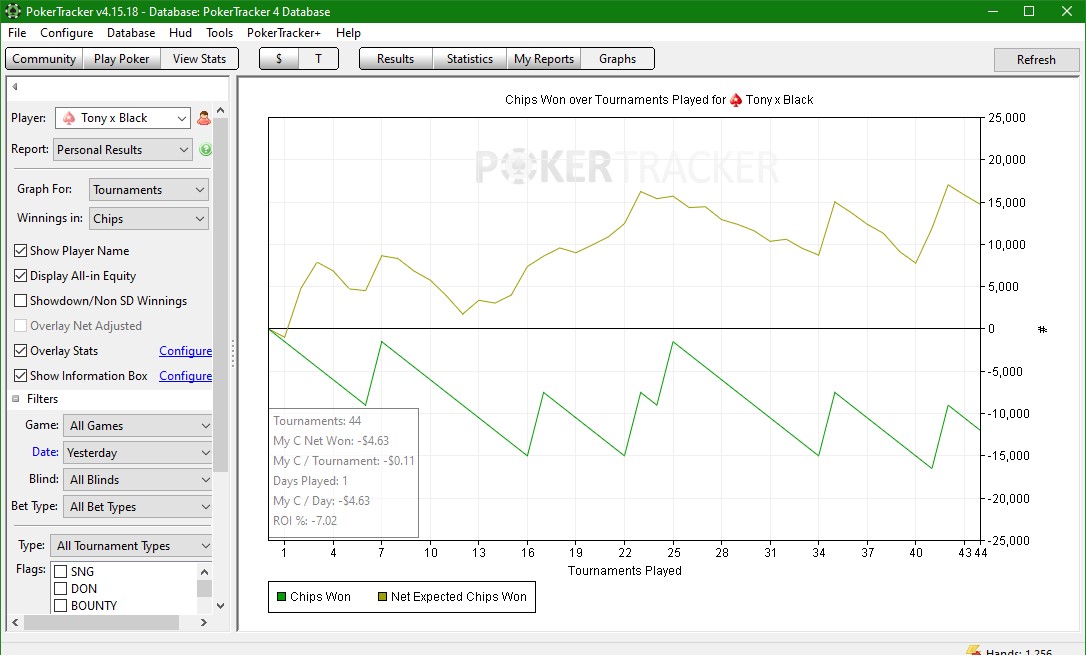The height and width of the screenshot is (666, 1086).
Task: Open the Graphs view
Action: [617, 59]
